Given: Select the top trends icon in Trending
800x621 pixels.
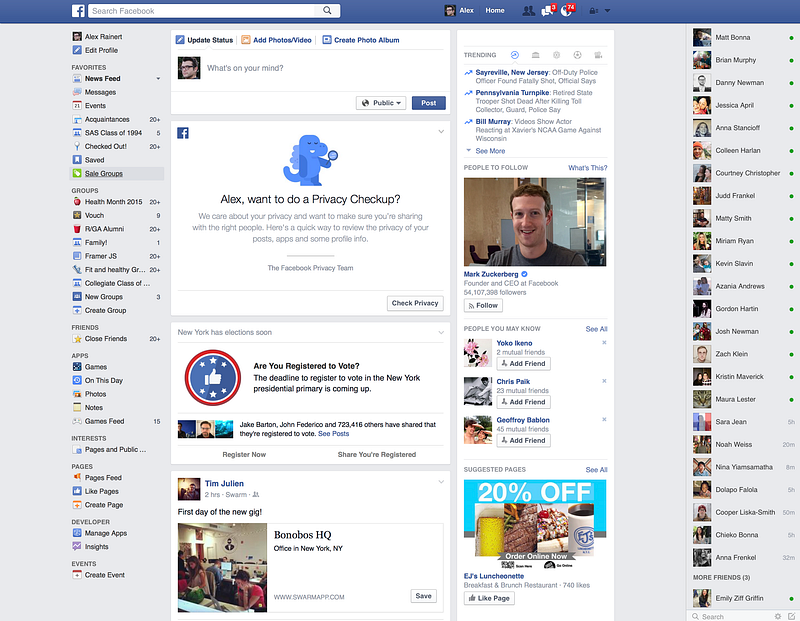Looking at the screenshot, I should click(x=514, y=55).
